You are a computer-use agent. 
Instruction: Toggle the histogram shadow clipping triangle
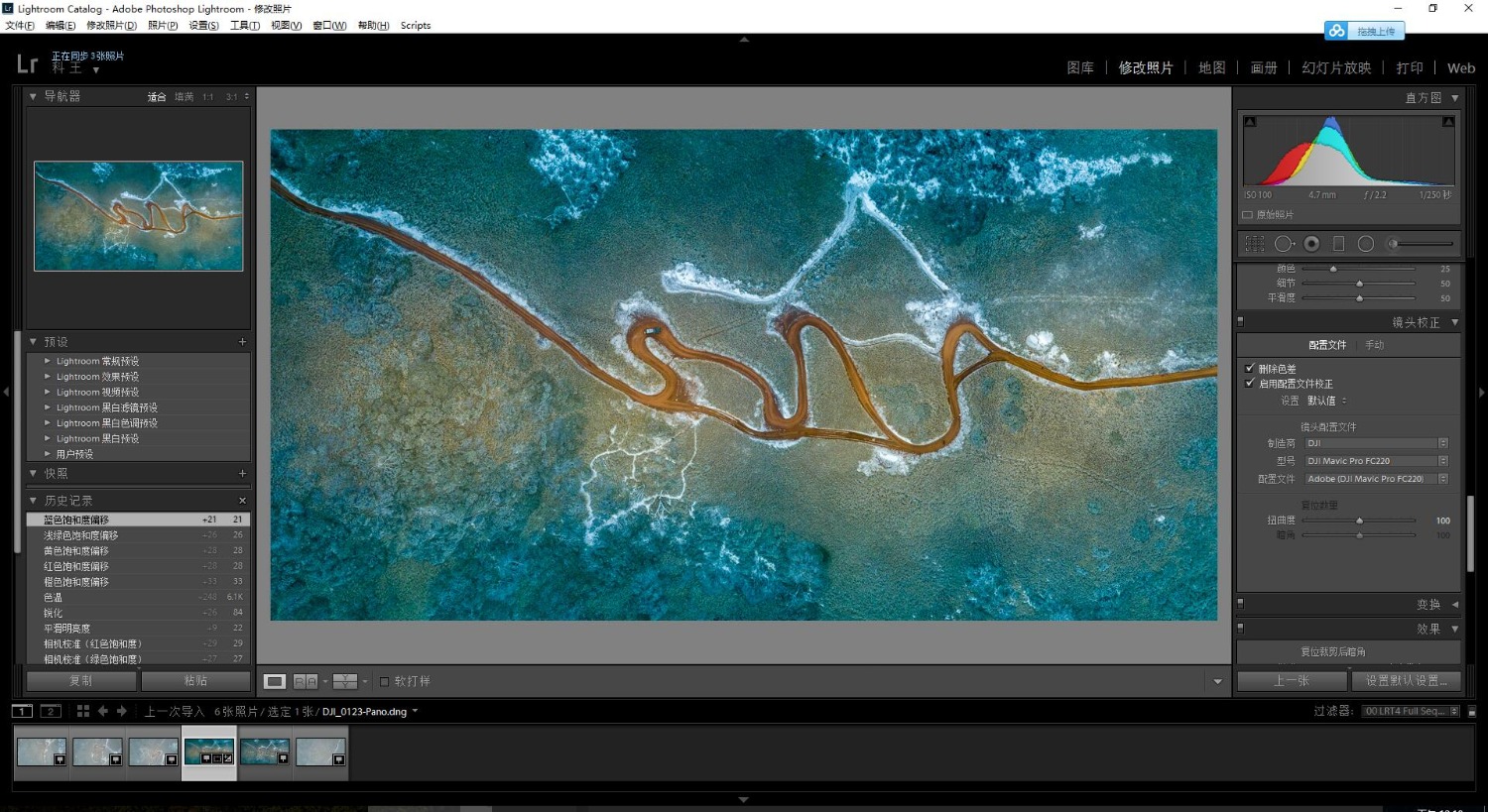[x=1250, y=122]
